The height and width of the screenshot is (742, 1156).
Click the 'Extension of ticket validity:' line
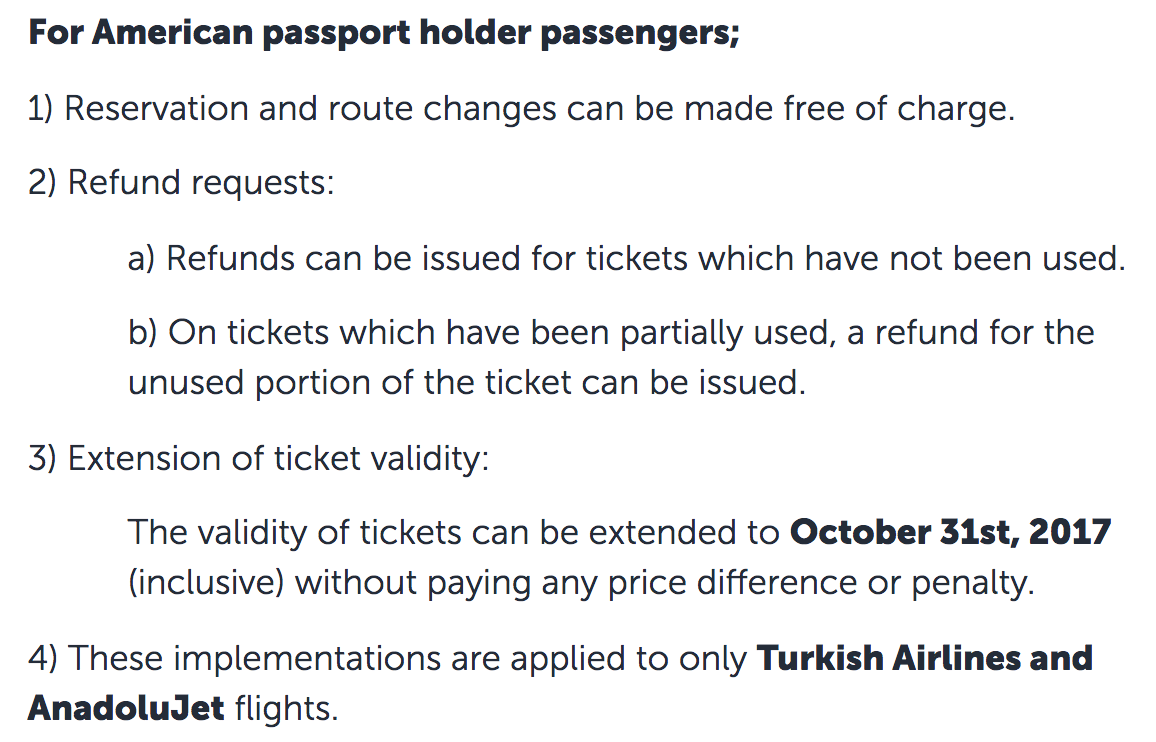[x=259, y=458]
